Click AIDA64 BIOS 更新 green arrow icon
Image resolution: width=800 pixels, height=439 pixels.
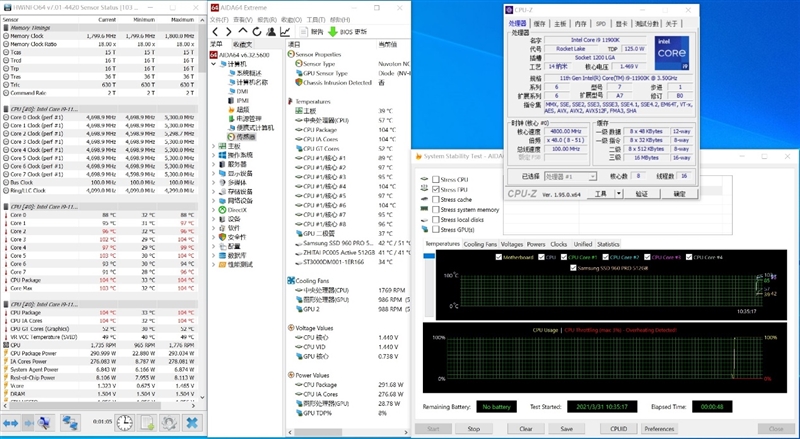coord(333,32)
